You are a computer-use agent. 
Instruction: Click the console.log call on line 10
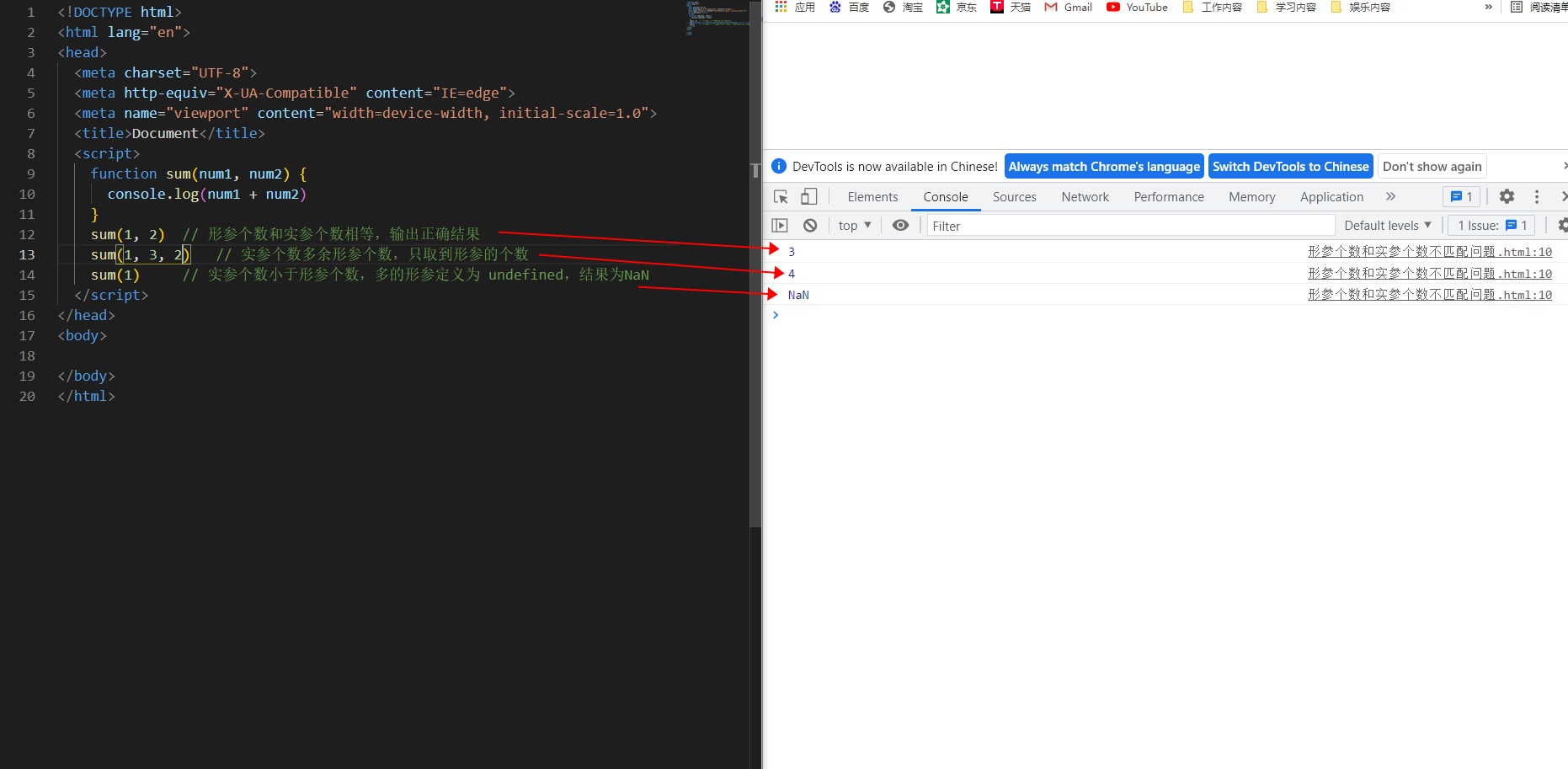(x=206, y=194)
